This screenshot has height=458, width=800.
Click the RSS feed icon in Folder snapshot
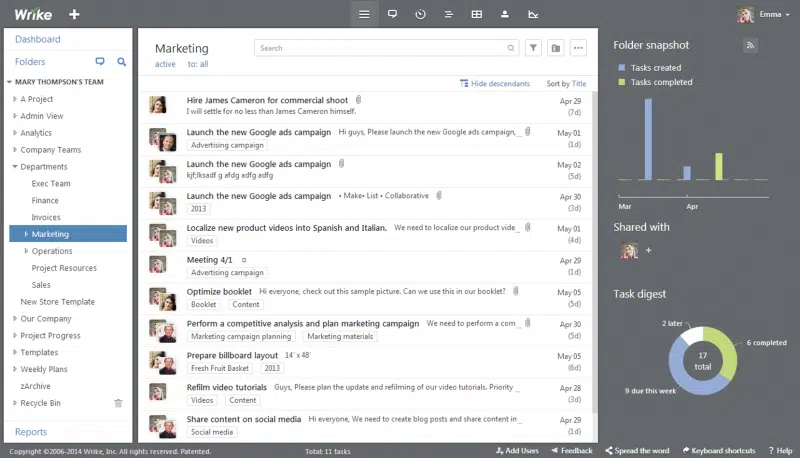point(750,45)
